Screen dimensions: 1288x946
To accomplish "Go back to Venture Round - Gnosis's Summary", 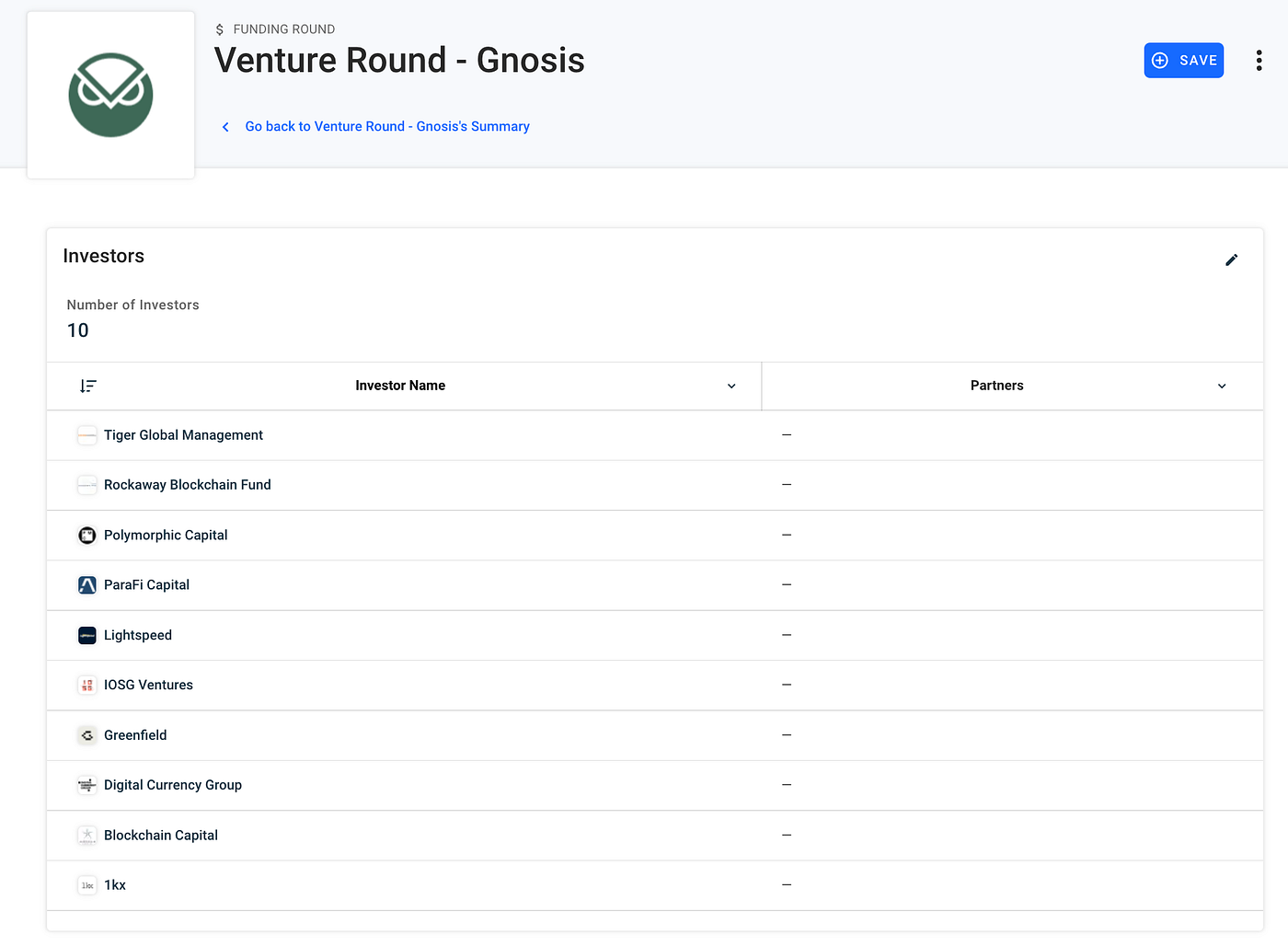I will 387,126.
